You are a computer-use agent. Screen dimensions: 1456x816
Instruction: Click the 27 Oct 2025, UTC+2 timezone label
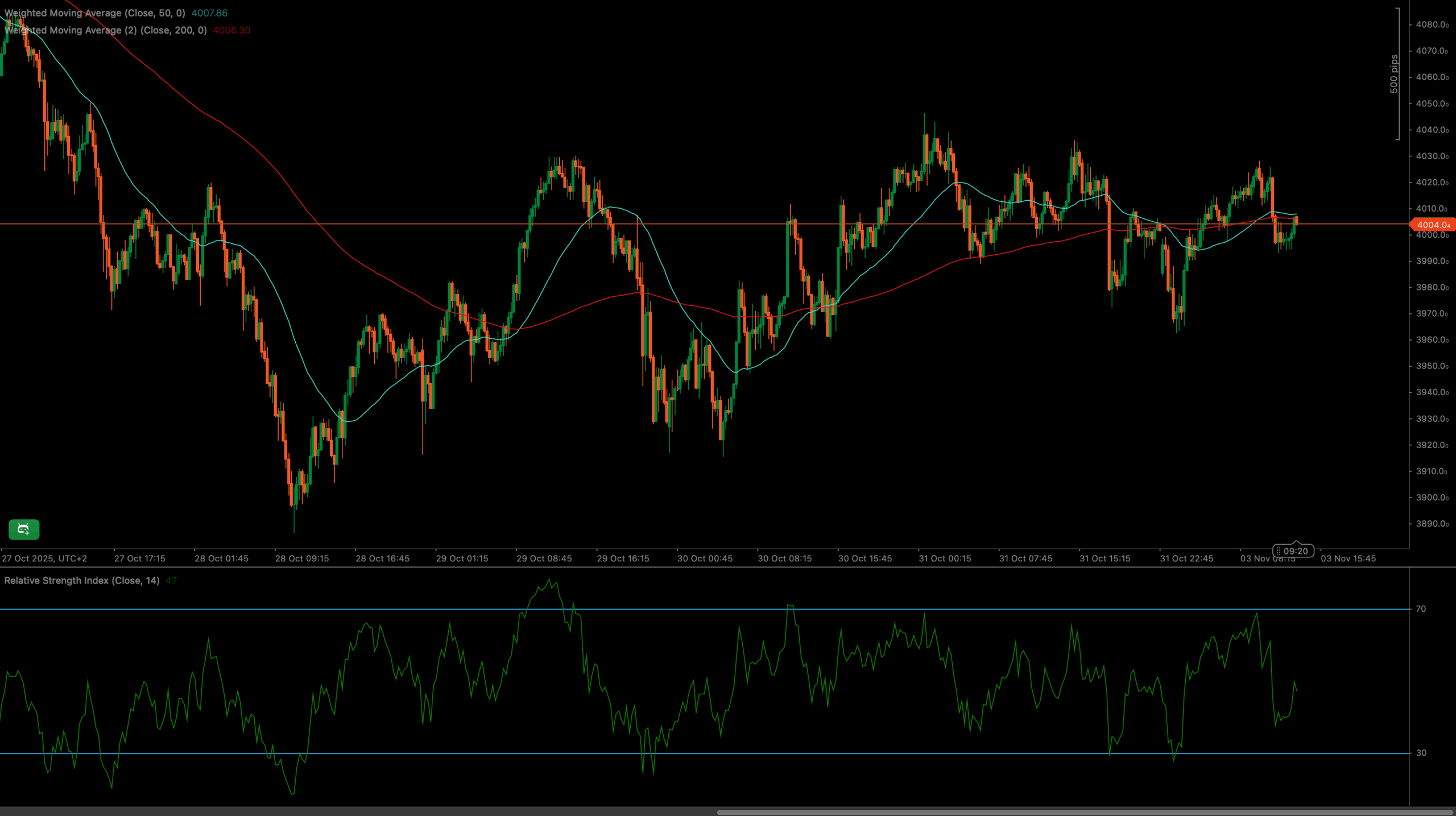point(44,558)
